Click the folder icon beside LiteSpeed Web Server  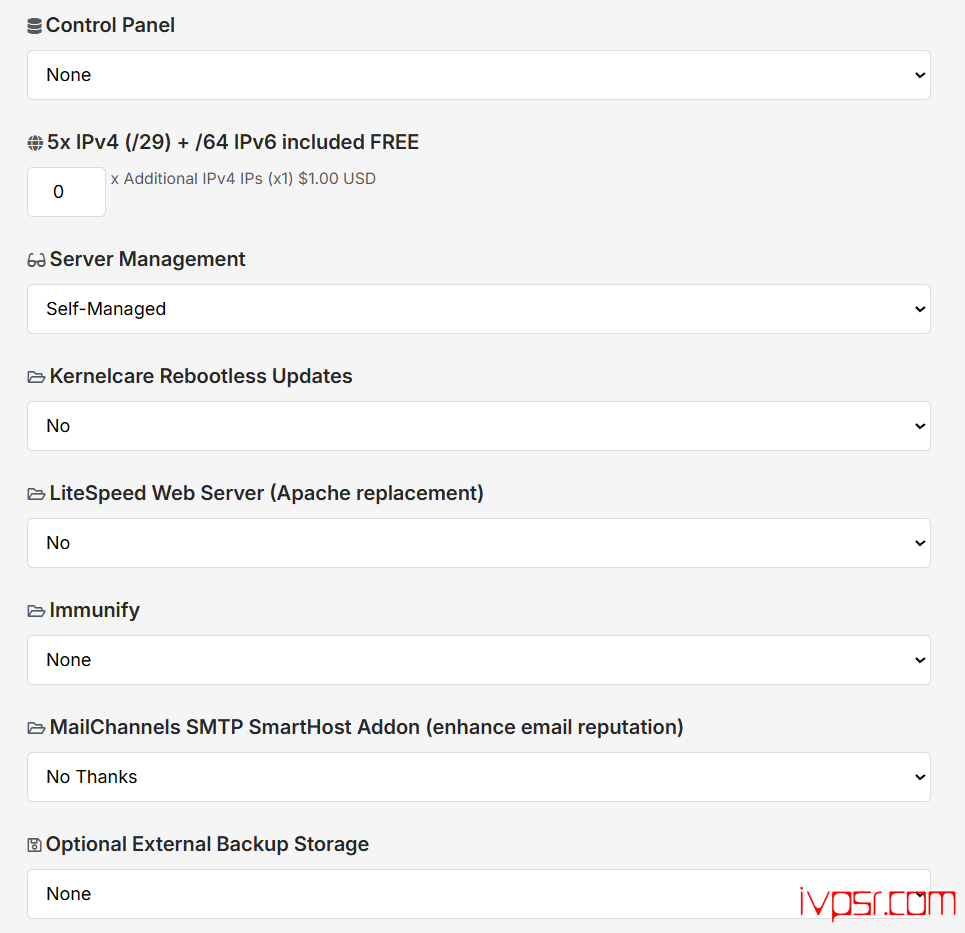point(36,495)
